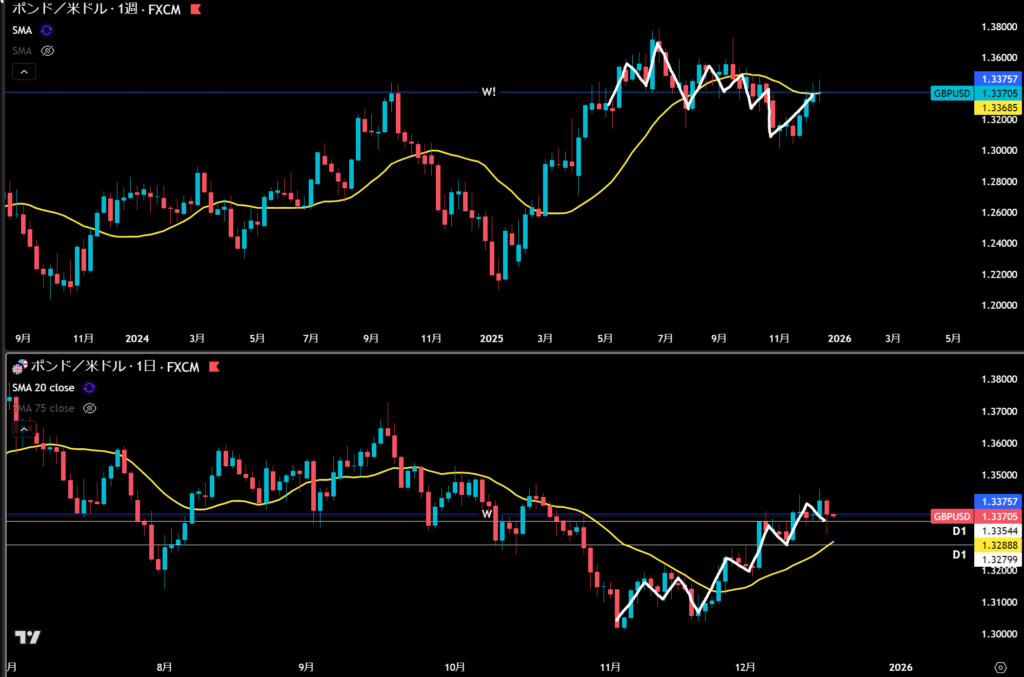1024x677 pixels.
Task: Show the hidden SMA 75 close indicator
Action: (89, 408)
